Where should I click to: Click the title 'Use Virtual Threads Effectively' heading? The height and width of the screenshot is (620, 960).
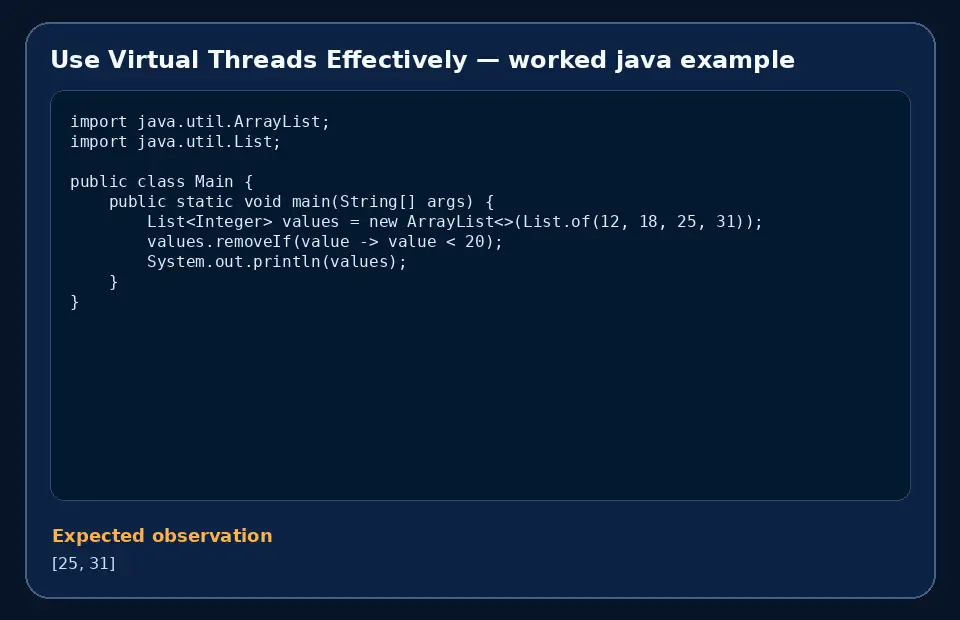tap(422, 60)
